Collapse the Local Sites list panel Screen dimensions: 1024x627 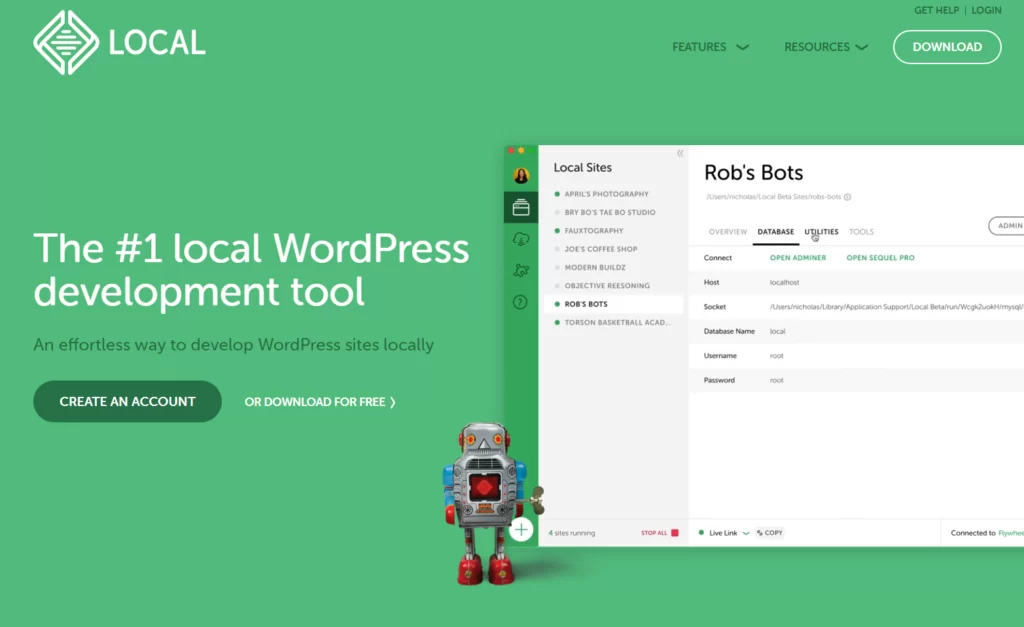tap(680, 153)
